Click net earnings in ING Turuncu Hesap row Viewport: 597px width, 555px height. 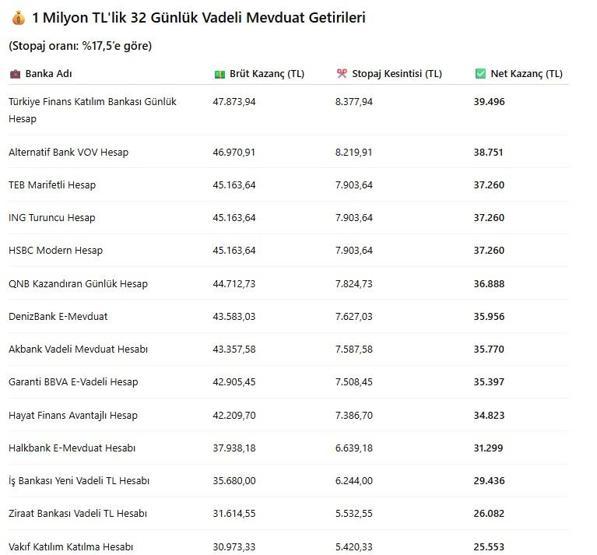pyautogui.click(x=489, y=218)
